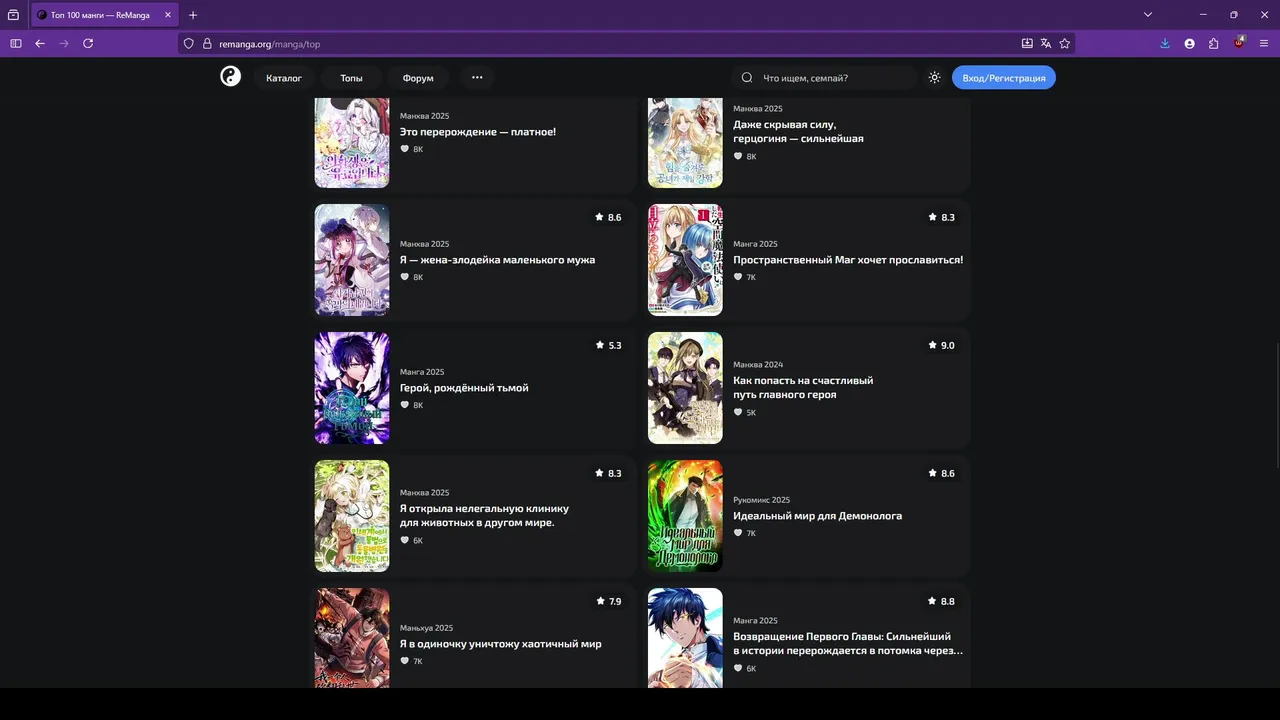Go back with the browser back arrow
This screenshot has height=720, width=1280.
(40, 44)
